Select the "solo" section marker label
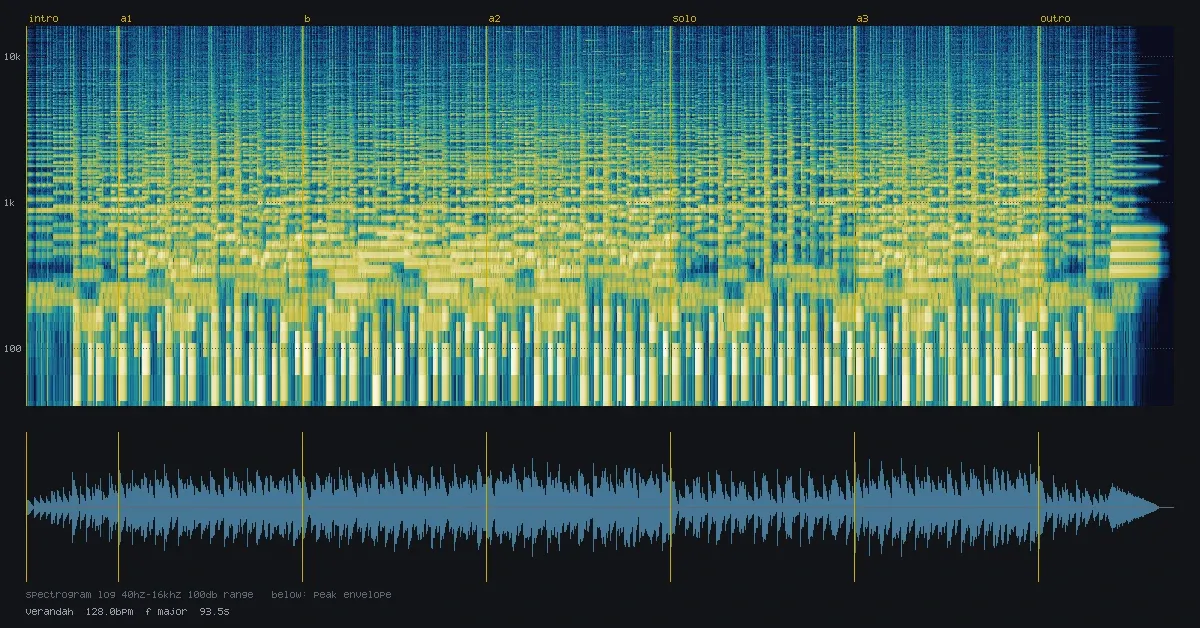Image resolution: width=1200 pixels, height=628 pixels. pyautogui.click(x=684, y=18)
